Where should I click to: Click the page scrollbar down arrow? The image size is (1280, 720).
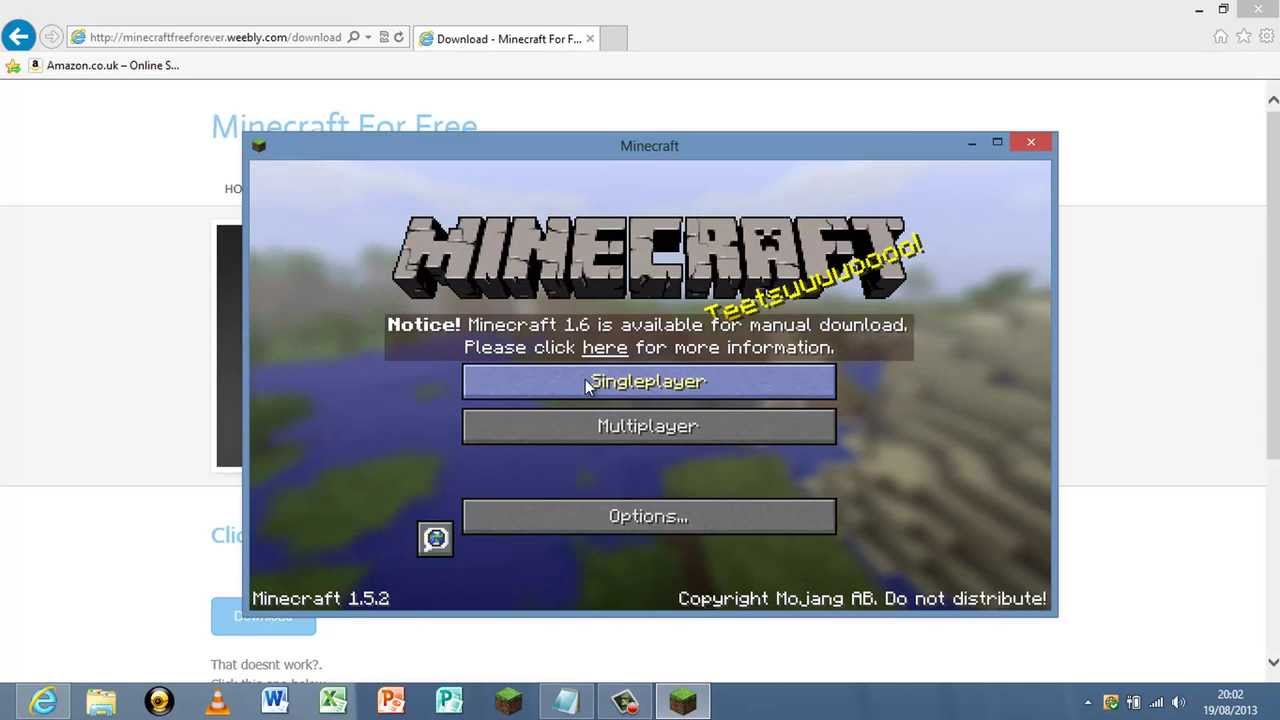point(1273,662)
